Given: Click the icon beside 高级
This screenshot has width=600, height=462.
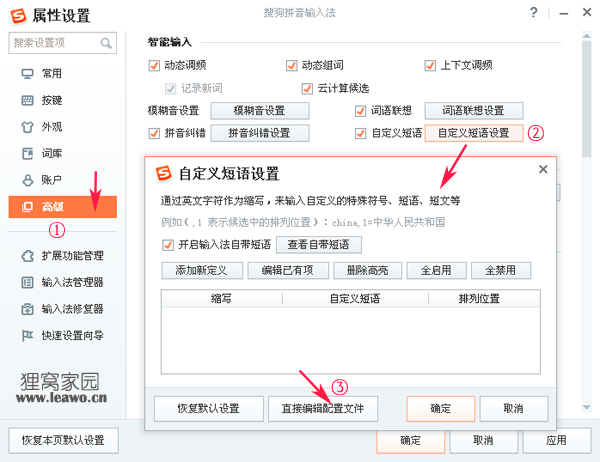Looking at the screenshot, I should pyautogui.click(x=27, y=207).
